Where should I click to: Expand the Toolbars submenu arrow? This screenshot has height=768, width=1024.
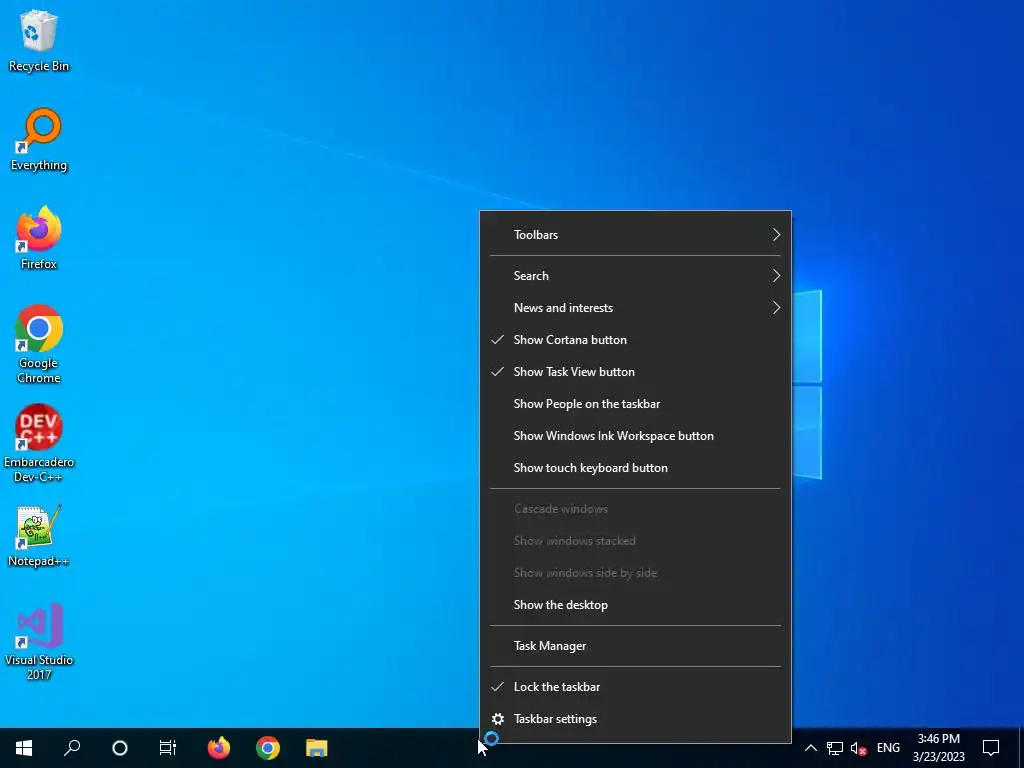pos(776,234)
